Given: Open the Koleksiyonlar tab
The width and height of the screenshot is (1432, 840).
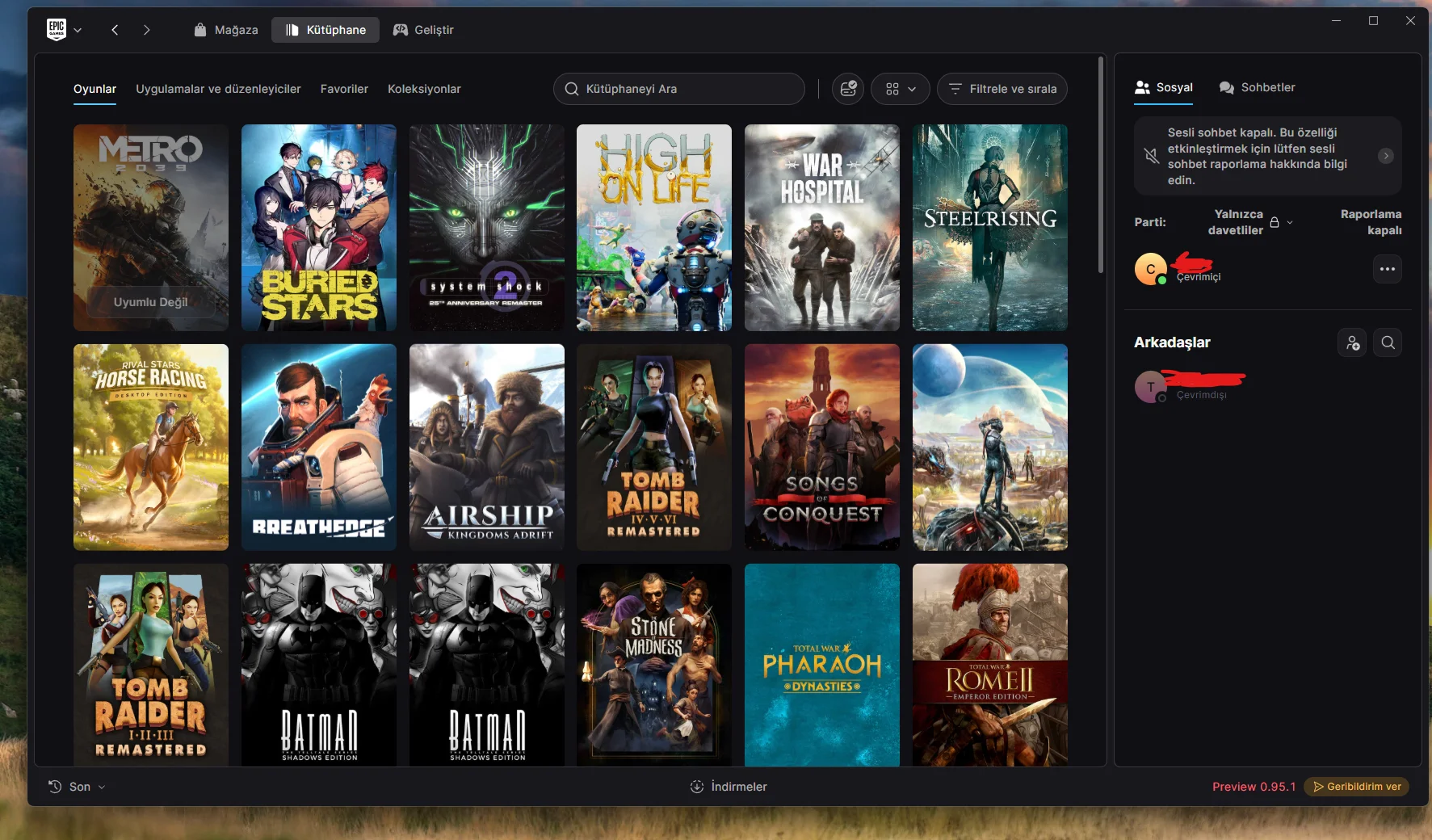Looking at the screenshot, I should (424, 89).
